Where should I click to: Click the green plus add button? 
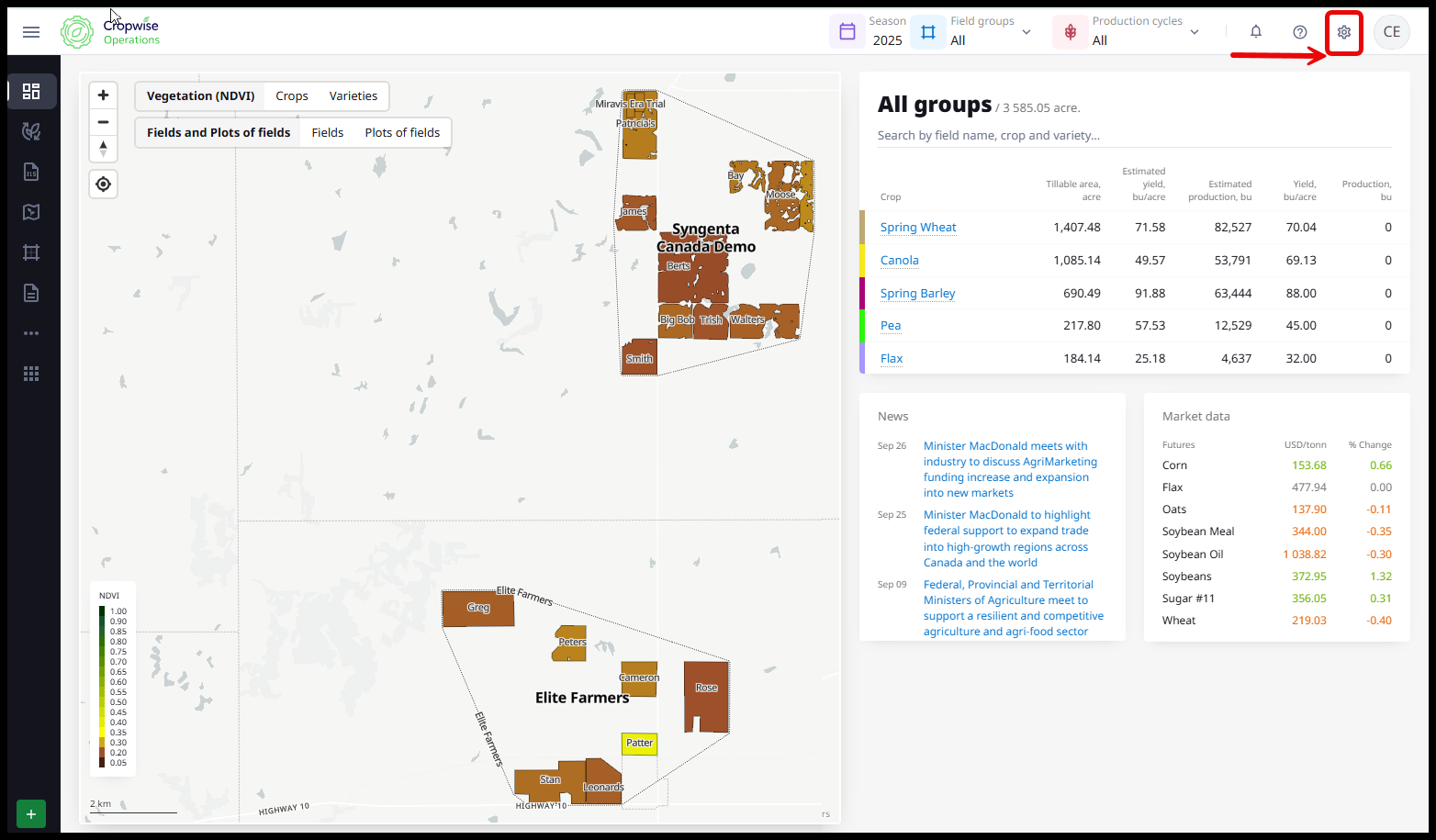tap(31, 814)
